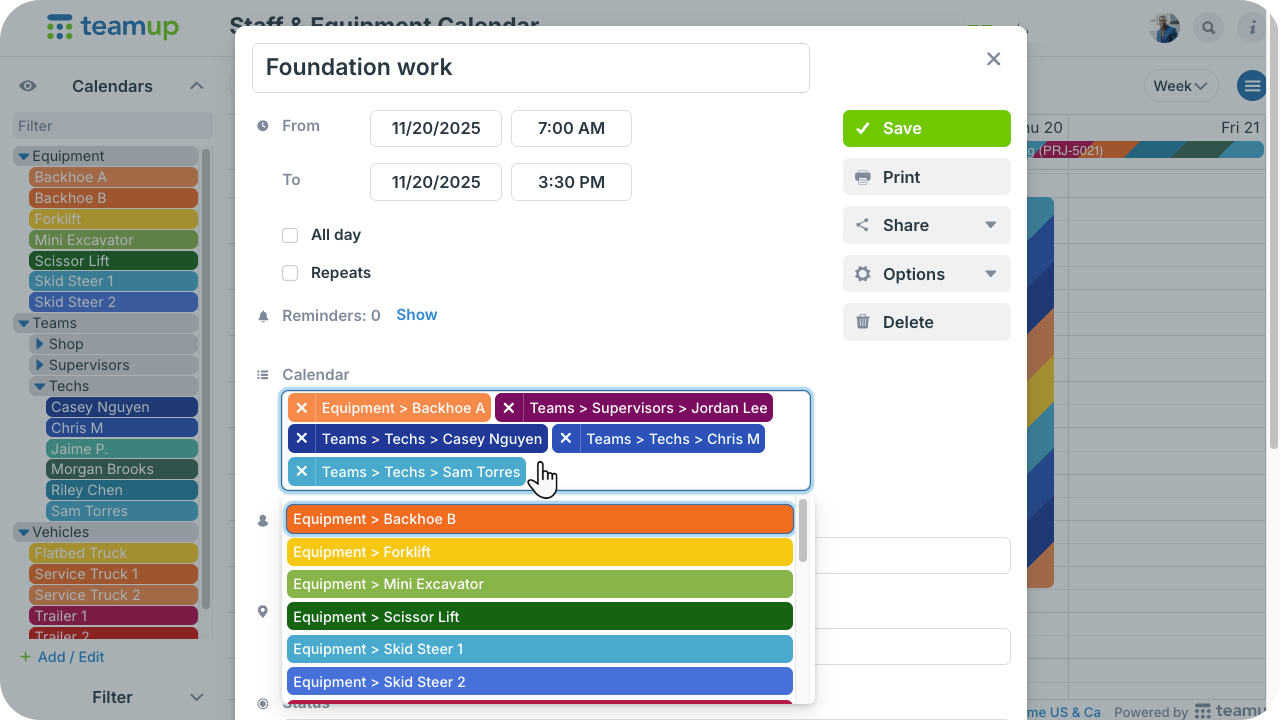1280x720 pixels.
Task: Remove Jordan Lee supervisor calendar tag
Action: click(x=509, y=408)
